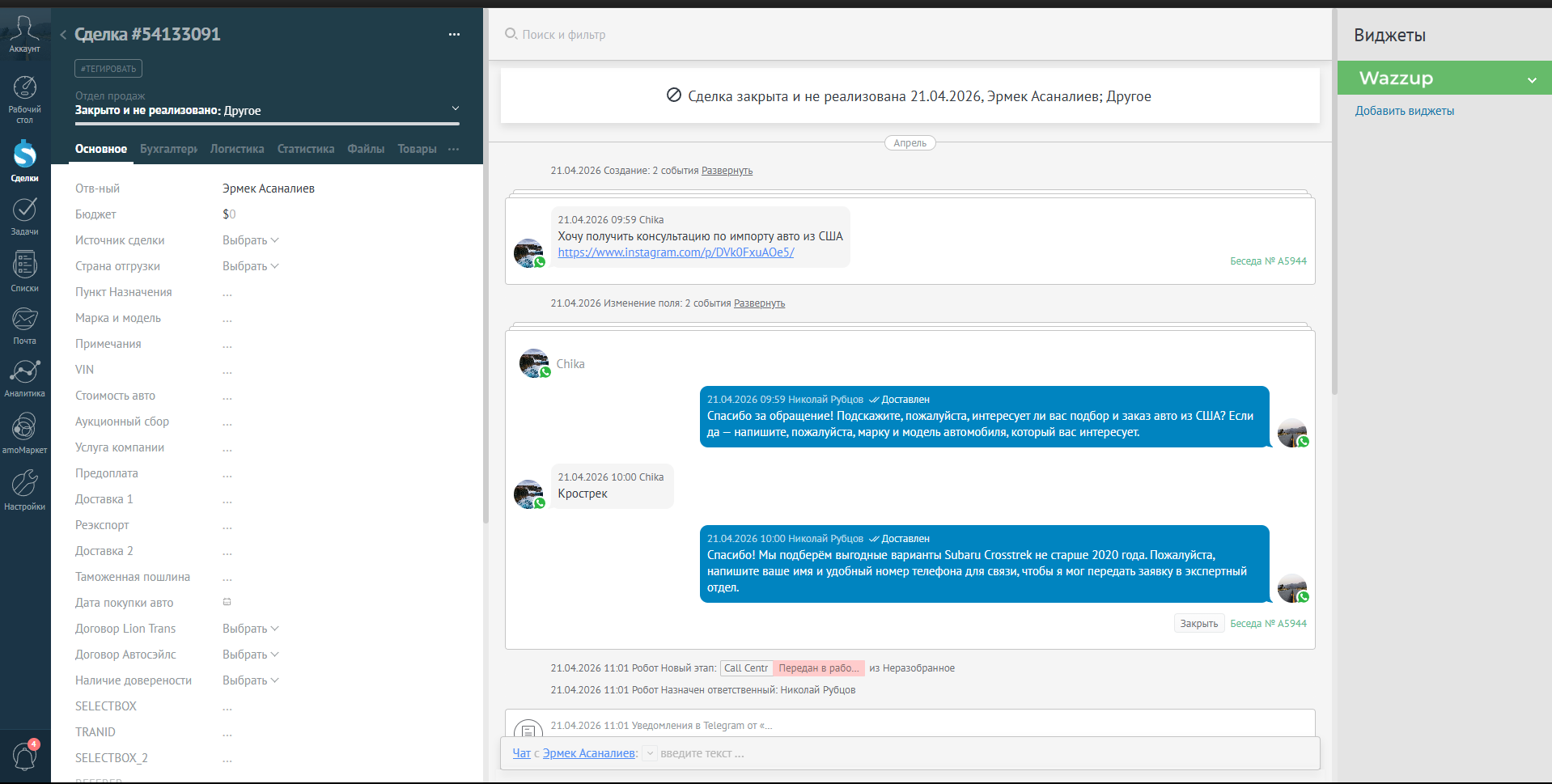Expand the Wazzup widget chevron

[1532, 79]
